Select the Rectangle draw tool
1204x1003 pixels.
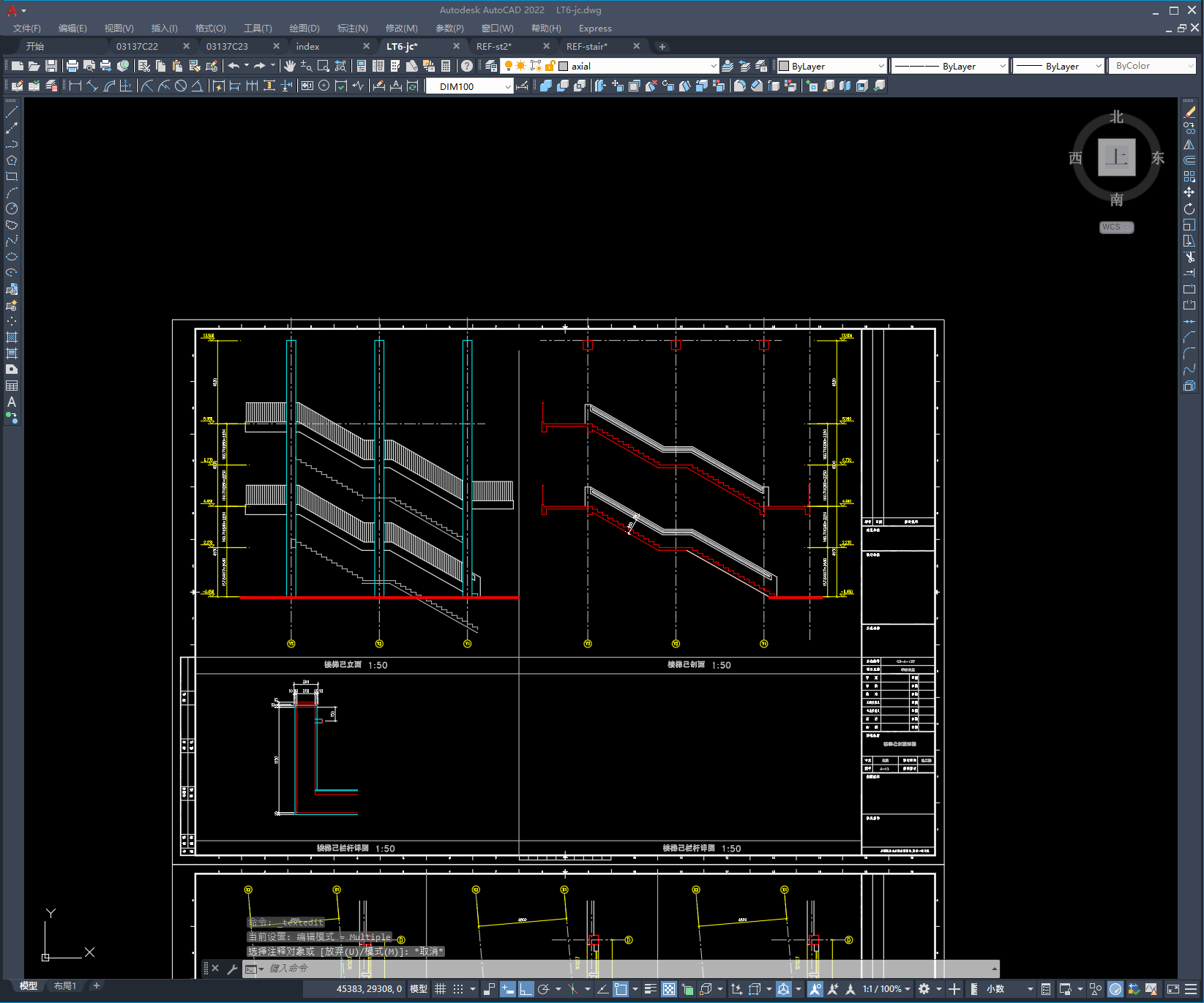12,176
